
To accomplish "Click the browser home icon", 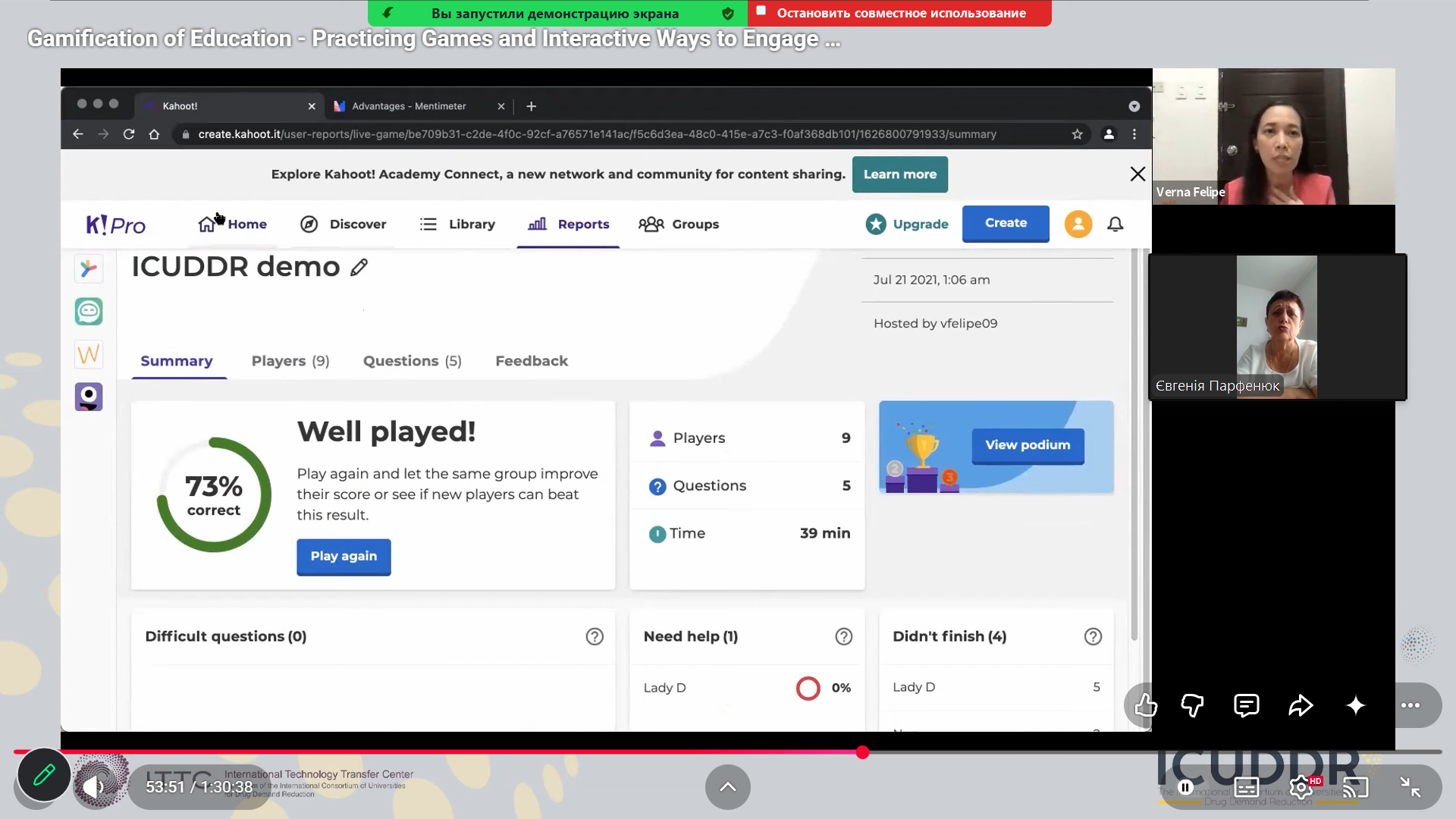I will click(154, 134).
